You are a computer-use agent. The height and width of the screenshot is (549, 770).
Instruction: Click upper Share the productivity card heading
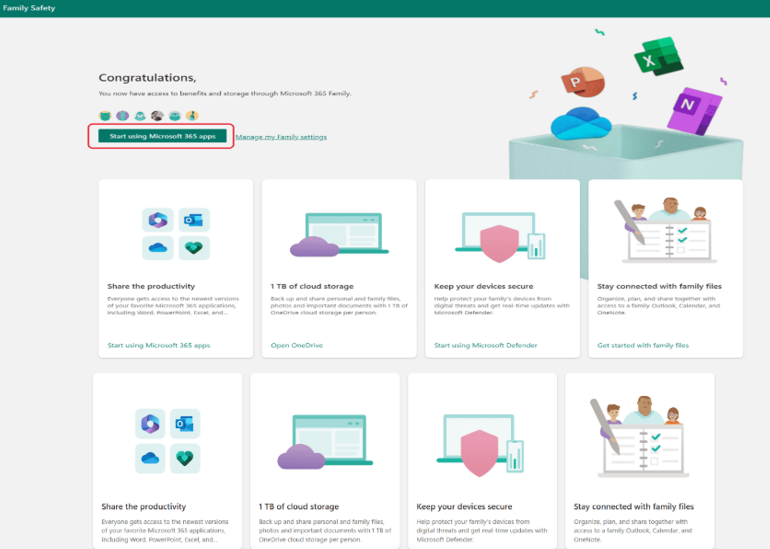tap(151, 286)
